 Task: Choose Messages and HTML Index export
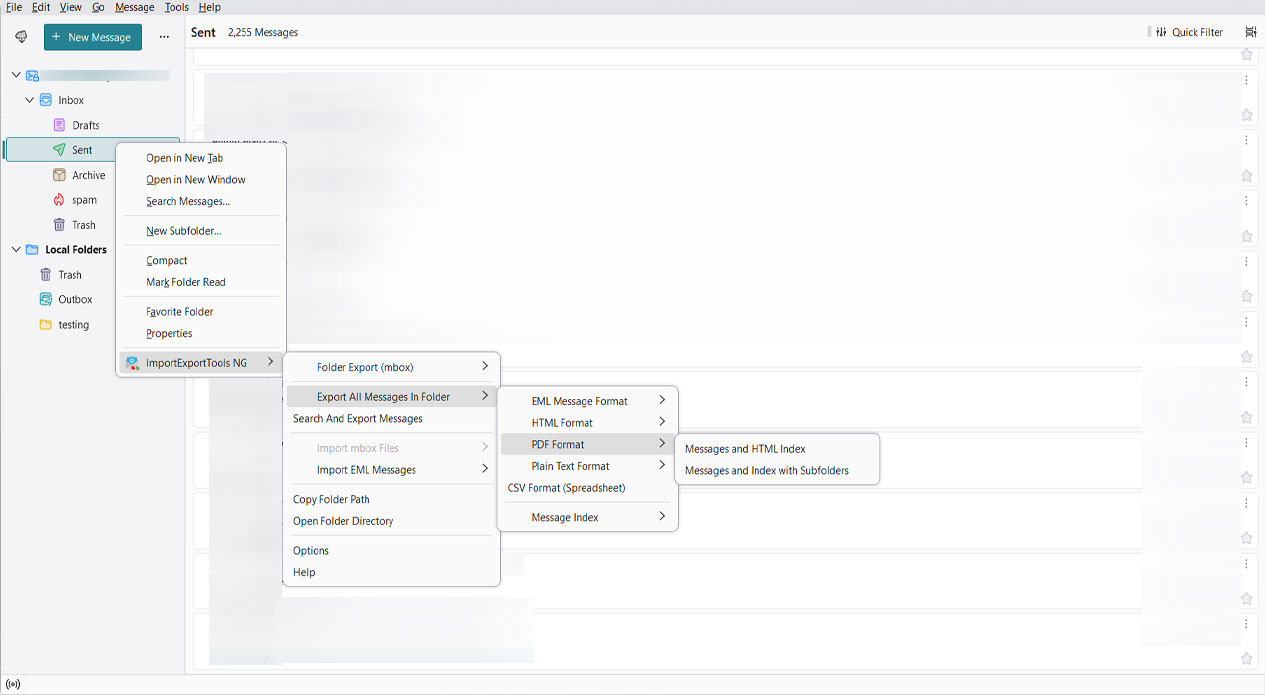(744, 448)
